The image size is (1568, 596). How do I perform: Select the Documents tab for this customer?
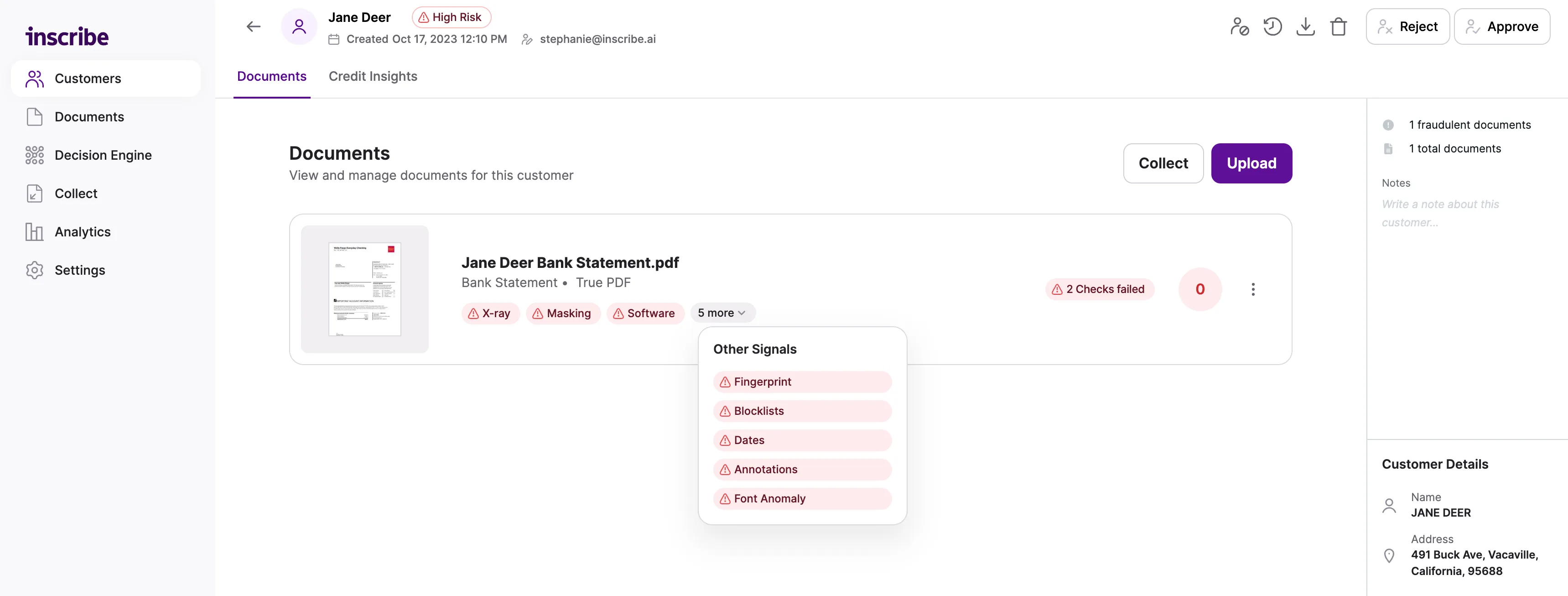coord(271,76)
